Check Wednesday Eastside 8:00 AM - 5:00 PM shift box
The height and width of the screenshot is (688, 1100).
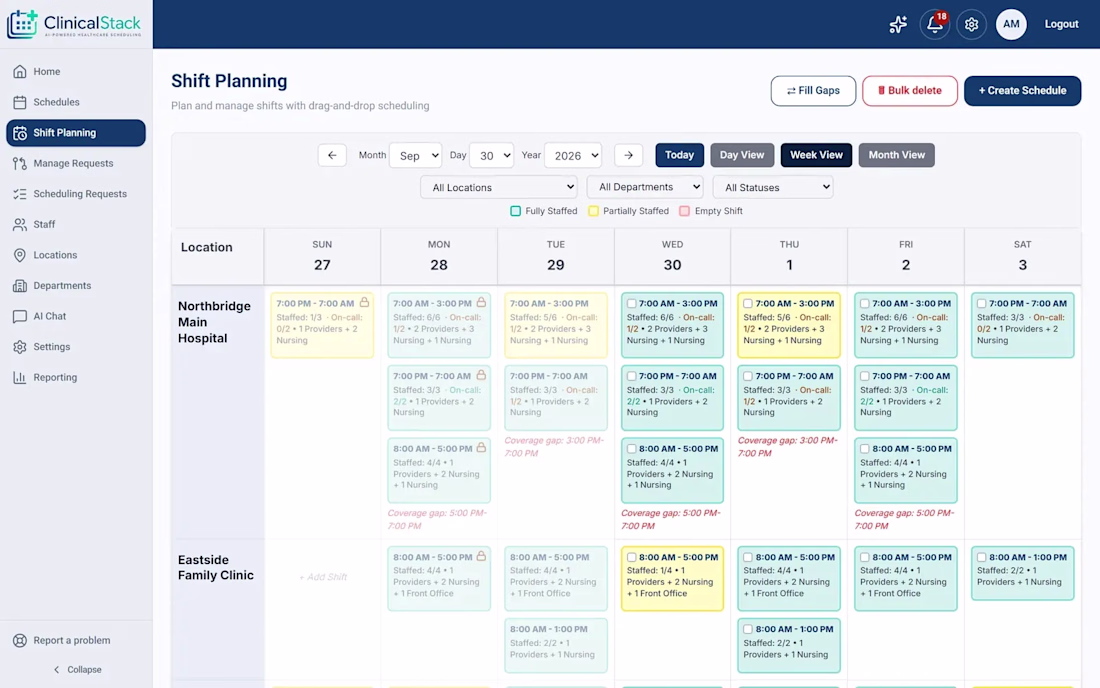631,558
